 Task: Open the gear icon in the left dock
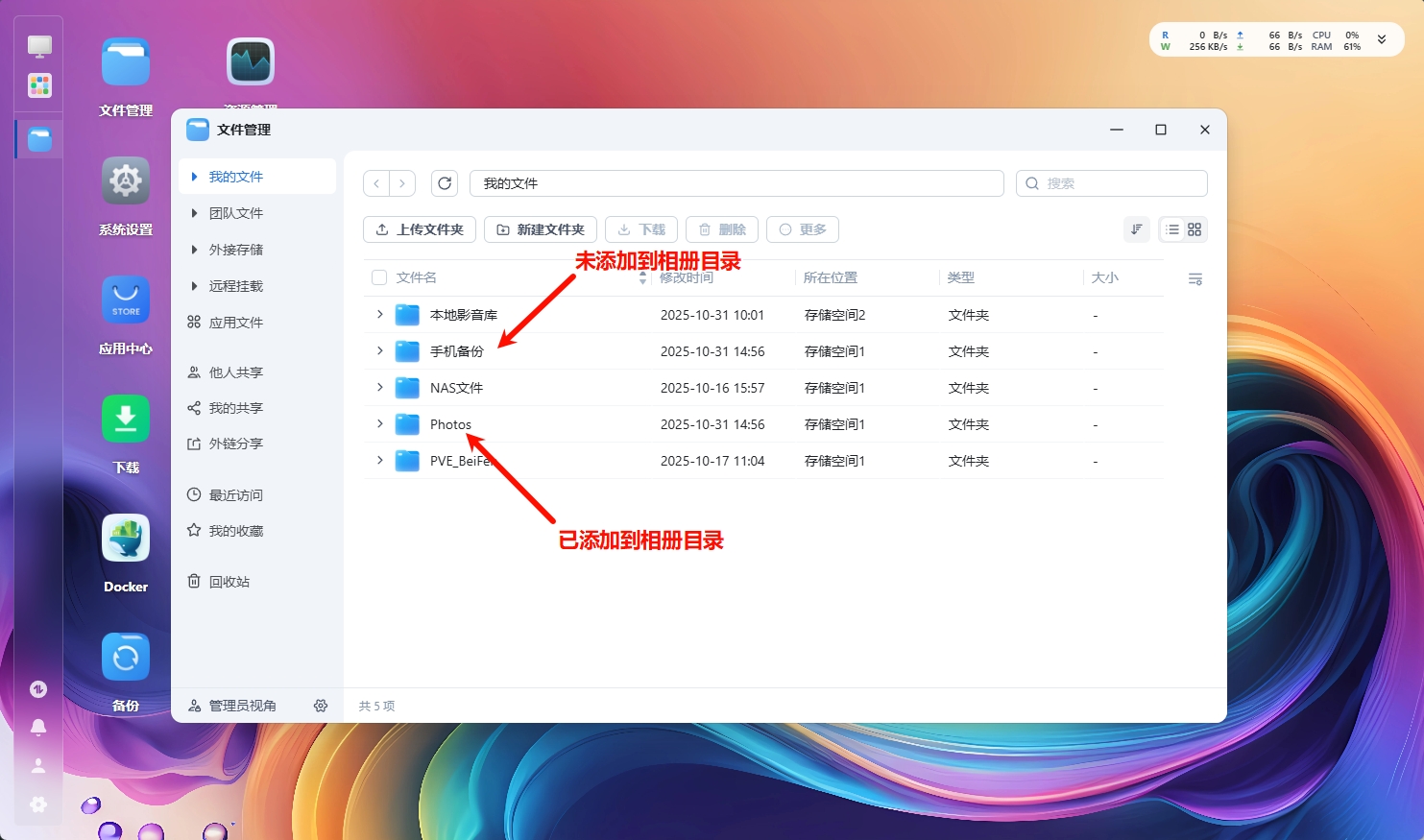click(38, 804)
